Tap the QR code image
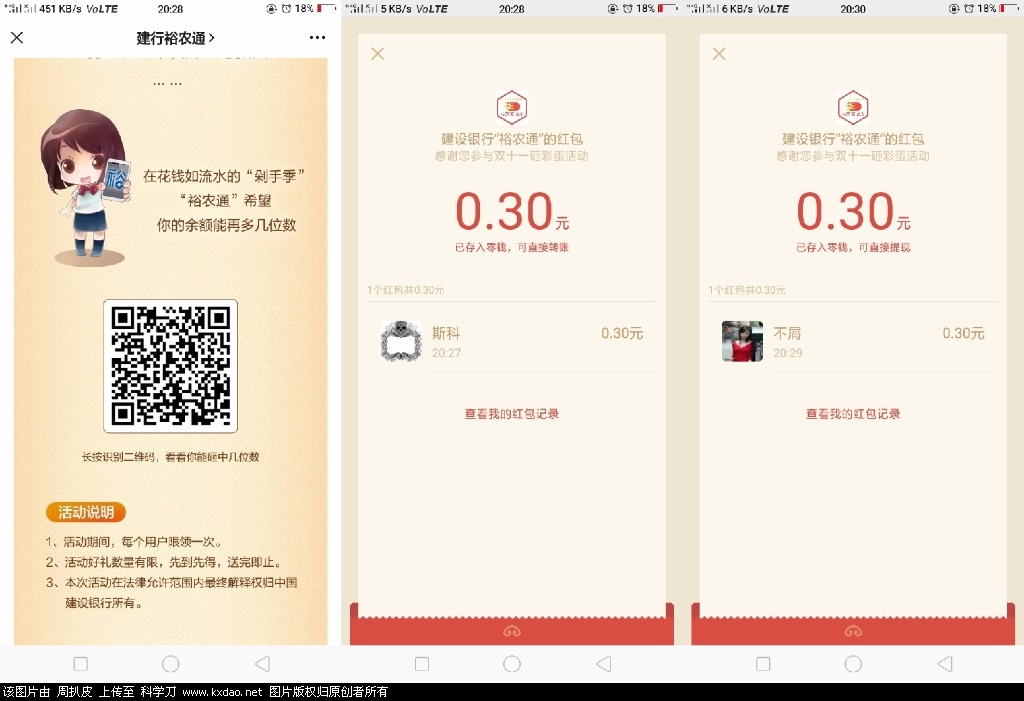Viewport: 1024px width, 701px height. tap(170, 366)
